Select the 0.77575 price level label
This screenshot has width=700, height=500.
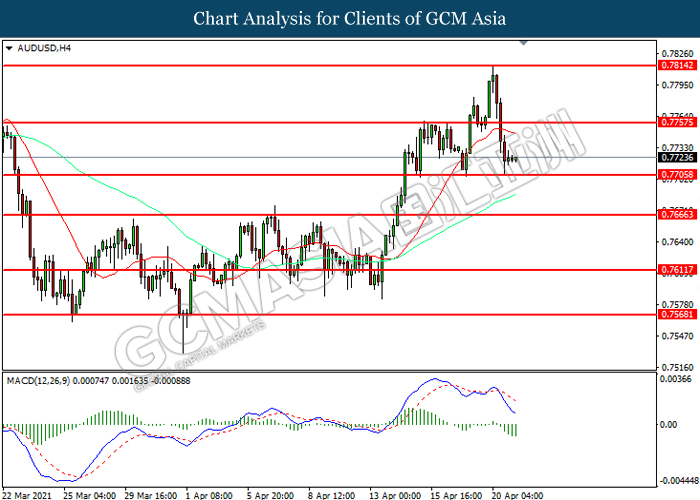(677, 122)
